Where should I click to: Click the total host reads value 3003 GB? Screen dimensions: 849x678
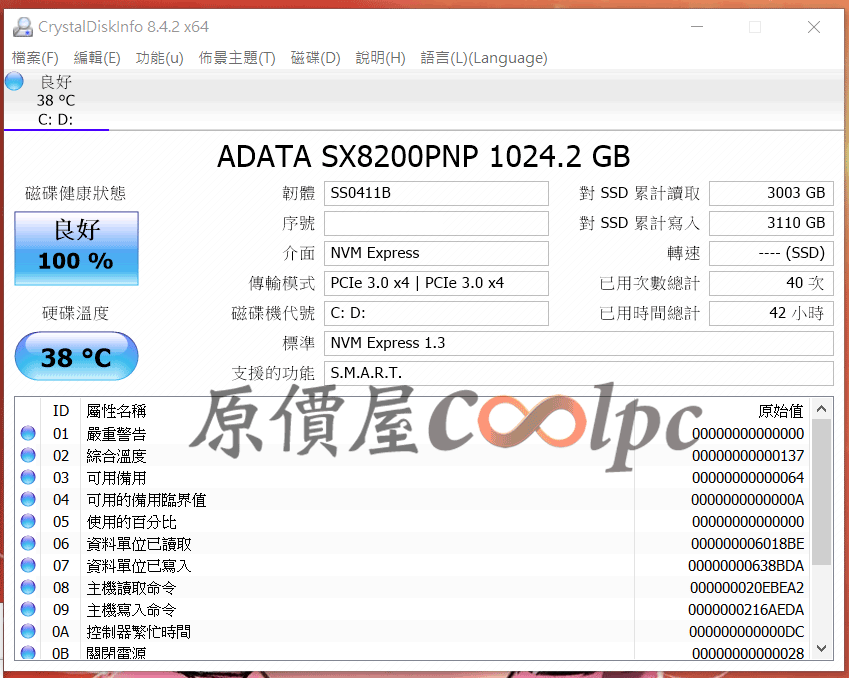[x=771, y=193]
